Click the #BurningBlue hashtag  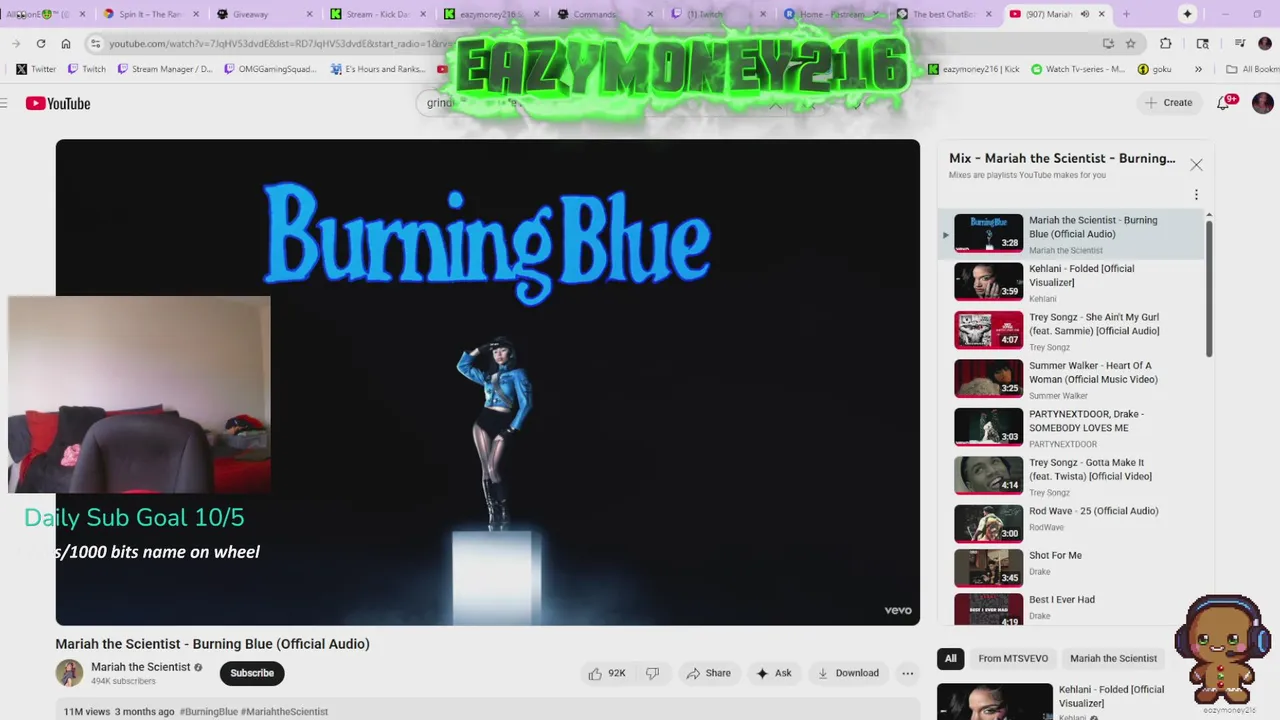[x=209, y=712]
